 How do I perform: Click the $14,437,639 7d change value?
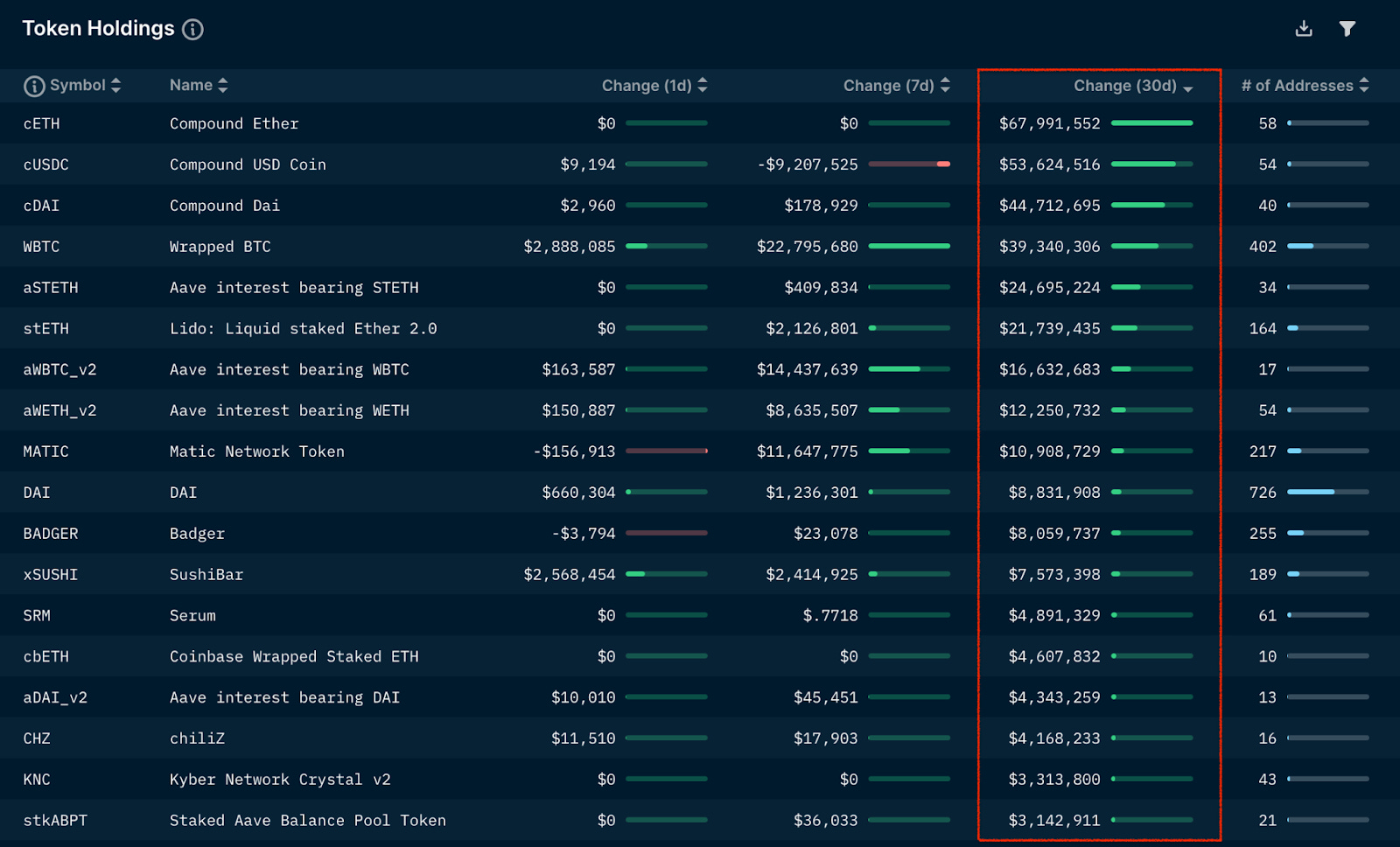pyautogui.click(x=808, y=369)
